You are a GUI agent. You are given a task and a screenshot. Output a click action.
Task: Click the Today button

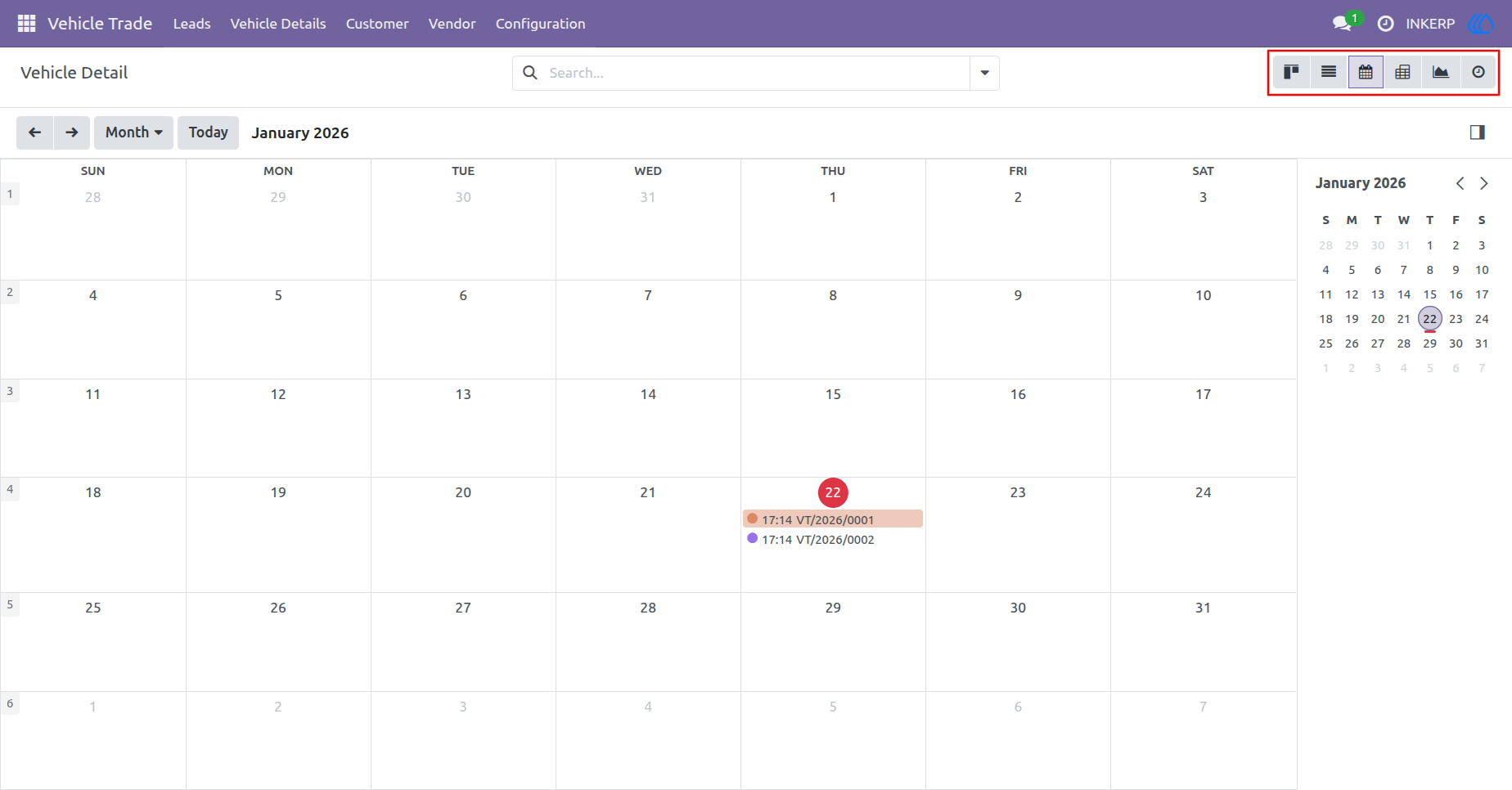208,132
